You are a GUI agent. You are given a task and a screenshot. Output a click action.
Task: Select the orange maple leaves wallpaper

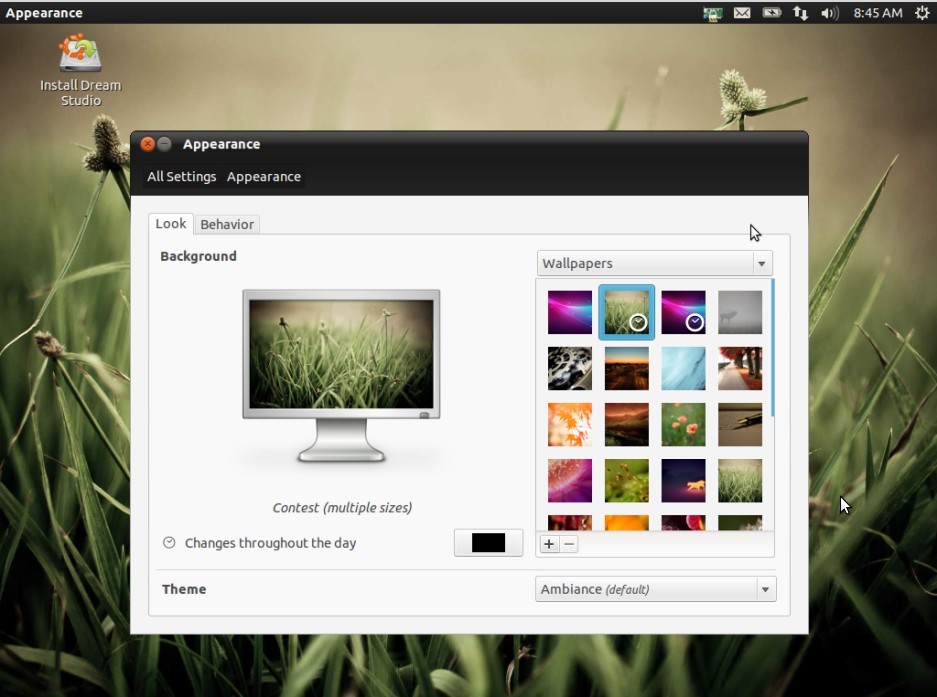(569, 424)
